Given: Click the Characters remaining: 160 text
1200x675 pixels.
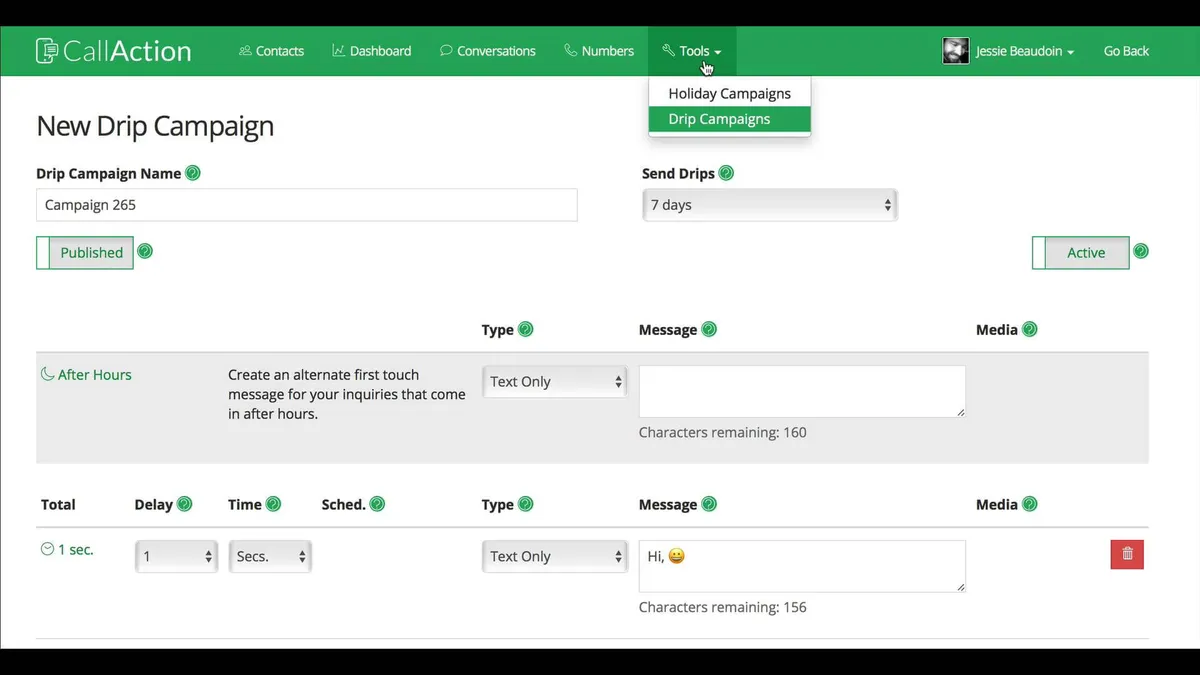Looking at the screenshot, I should (x=722, y=432).
